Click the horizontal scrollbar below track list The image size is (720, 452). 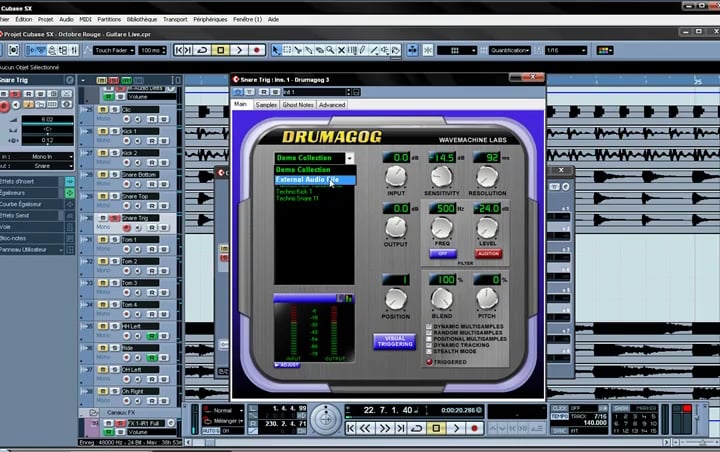[427, 442]
